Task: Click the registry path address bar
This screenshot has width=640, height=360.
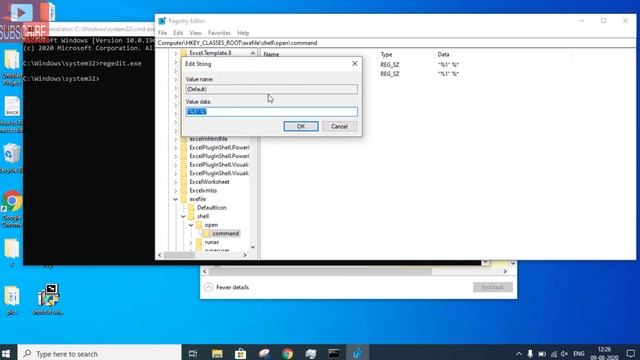Action: point(395,43)
